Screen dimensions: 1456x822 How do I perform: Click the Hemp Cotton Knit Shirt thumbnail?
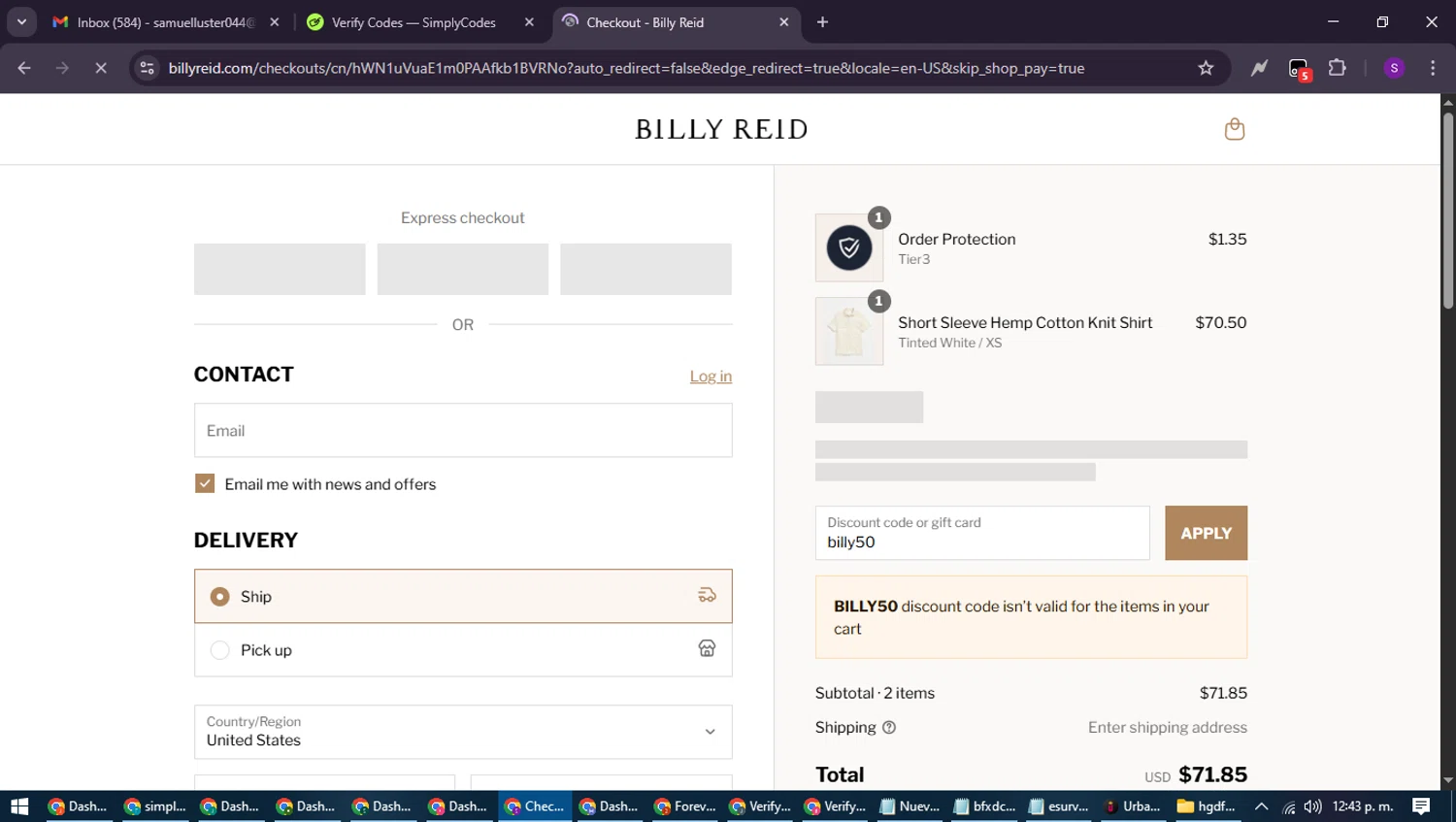tap(849, 331)
